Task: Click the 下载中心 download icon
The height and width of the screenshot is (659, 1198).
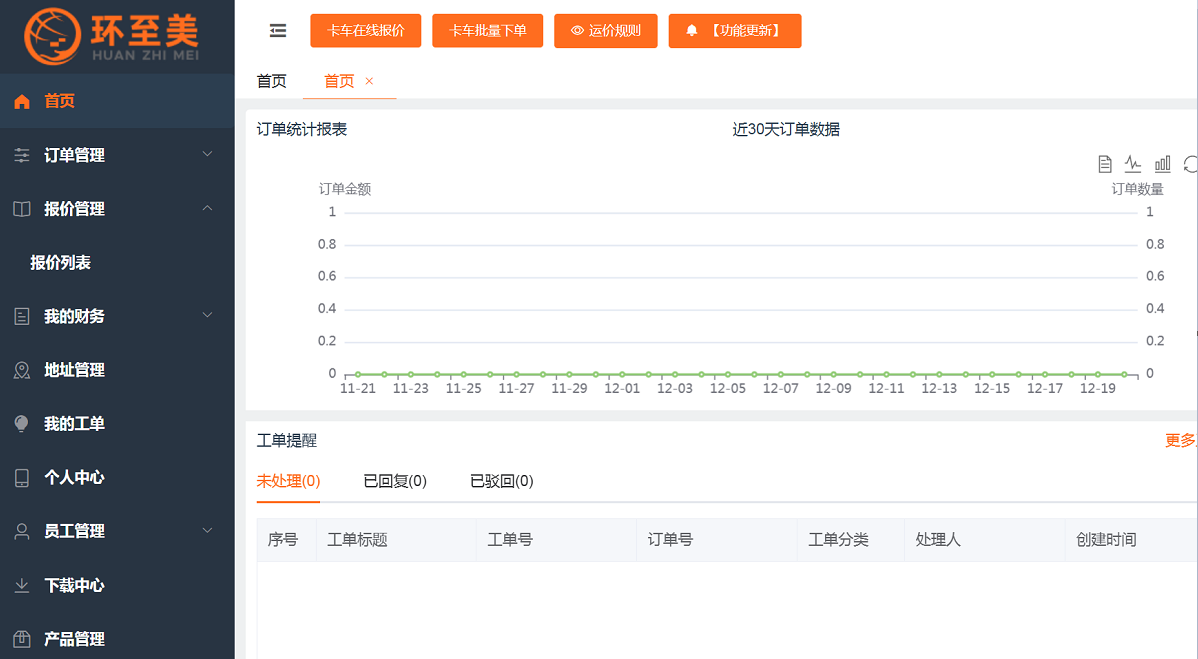Action: (22, 585)
